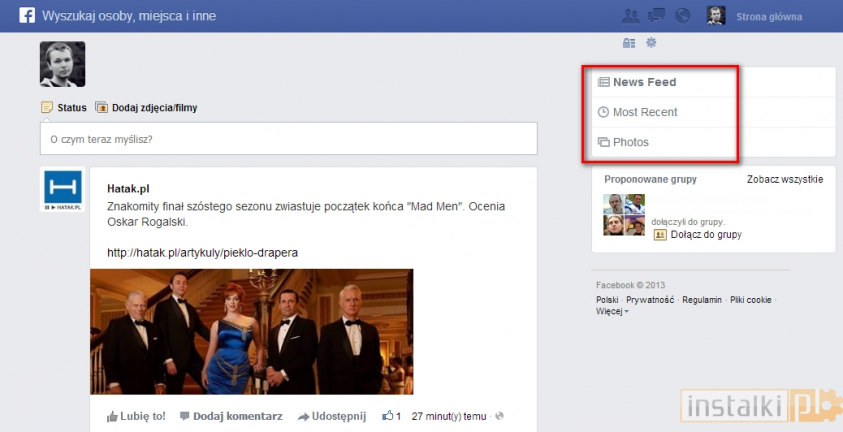Open the Mad Men cast photo
This screenshot has height=432, width=843.
pos(252,332)
